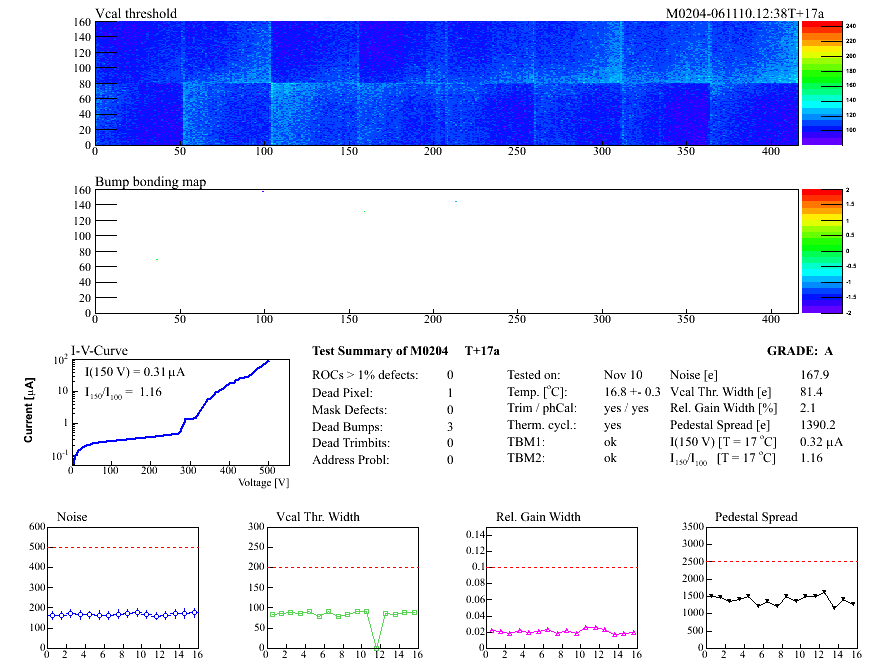Select the test date "Nov 10"
This screenshot has height=672, width=896.
click(623, 375)
